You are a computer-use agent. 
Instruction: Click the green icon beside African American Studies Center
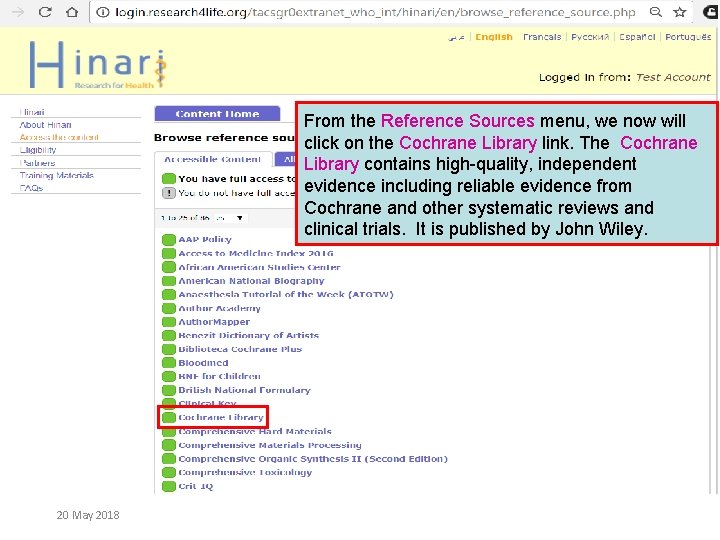point(169,267)
